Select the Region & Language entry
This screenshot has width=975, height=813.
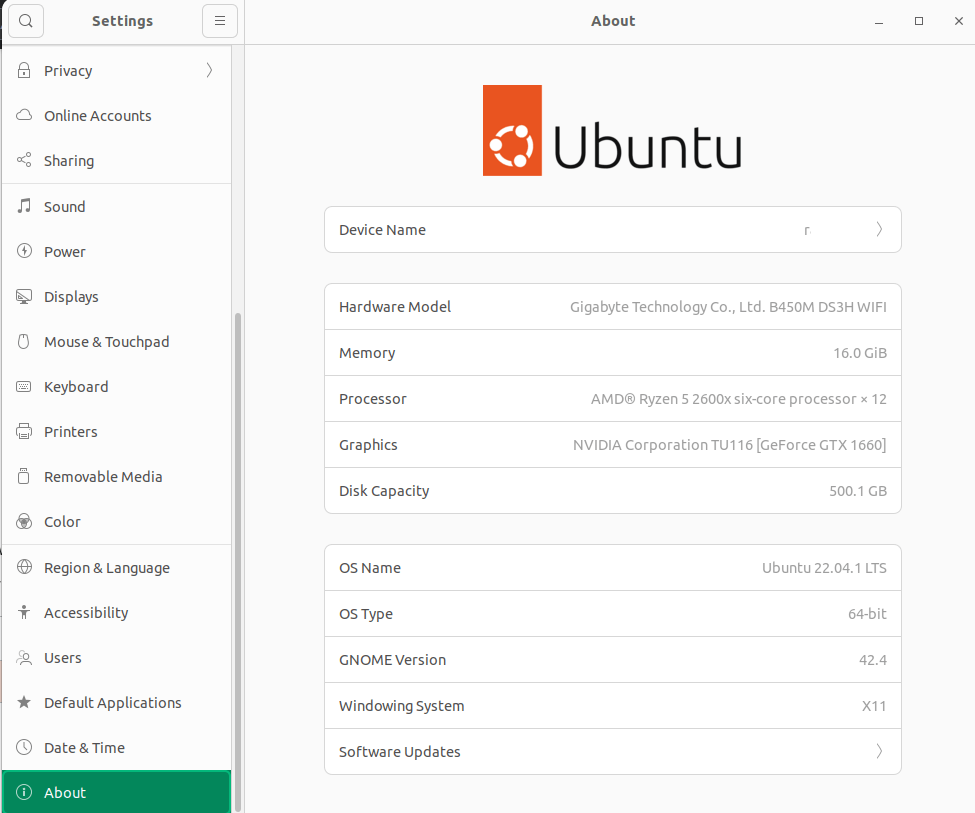107,567
